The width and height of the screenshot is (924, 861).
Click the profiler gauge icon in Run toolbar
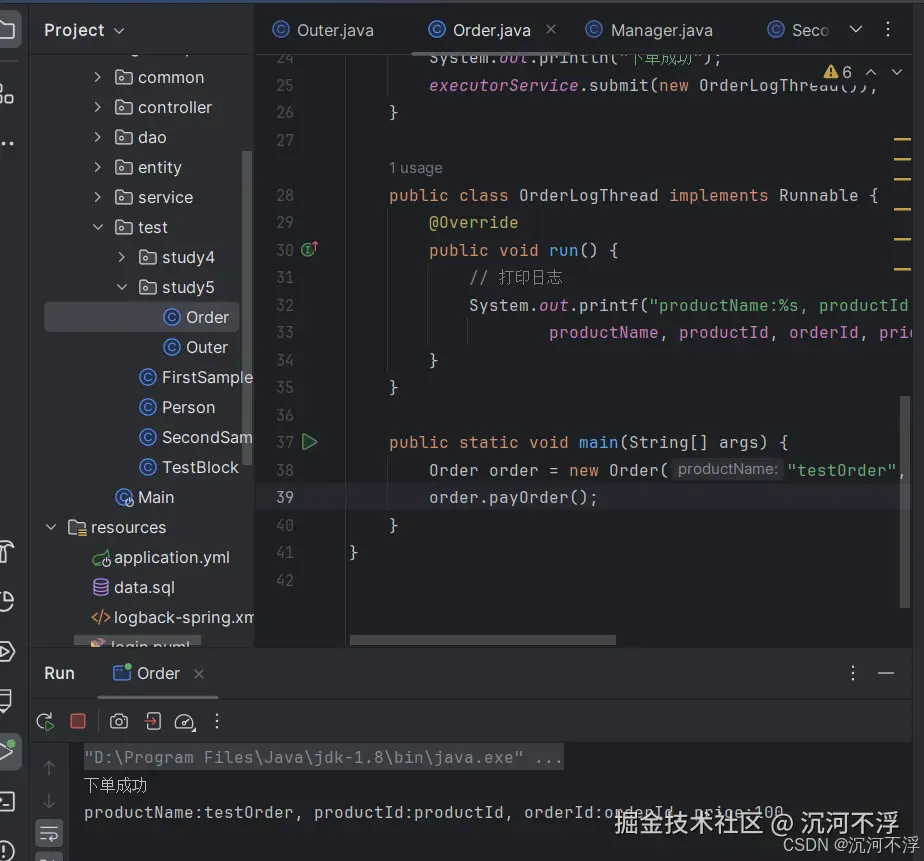(x=184, y=722)
